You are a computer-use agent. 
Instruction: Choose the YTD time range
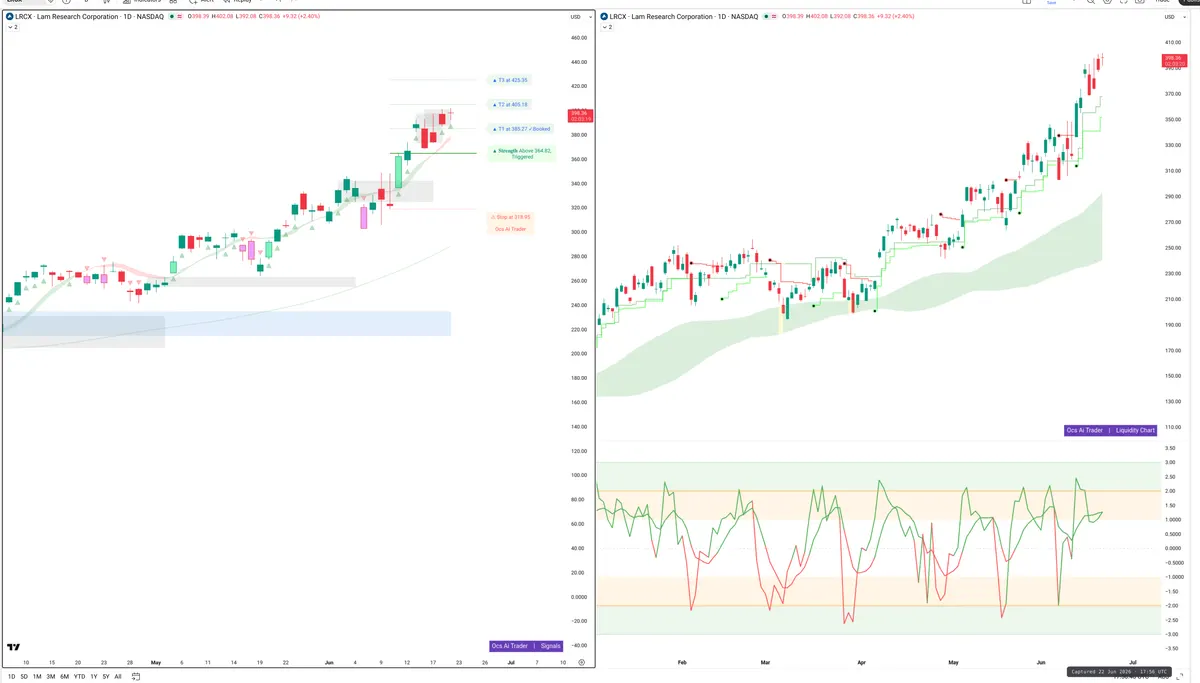[79, 677]
